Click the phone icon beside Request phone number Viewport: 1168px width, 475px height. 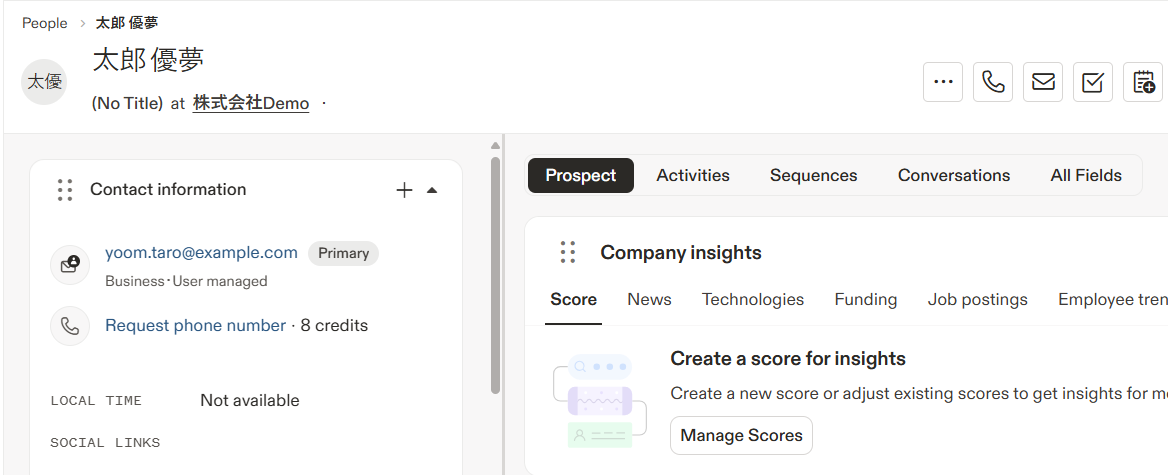(70, 326)
